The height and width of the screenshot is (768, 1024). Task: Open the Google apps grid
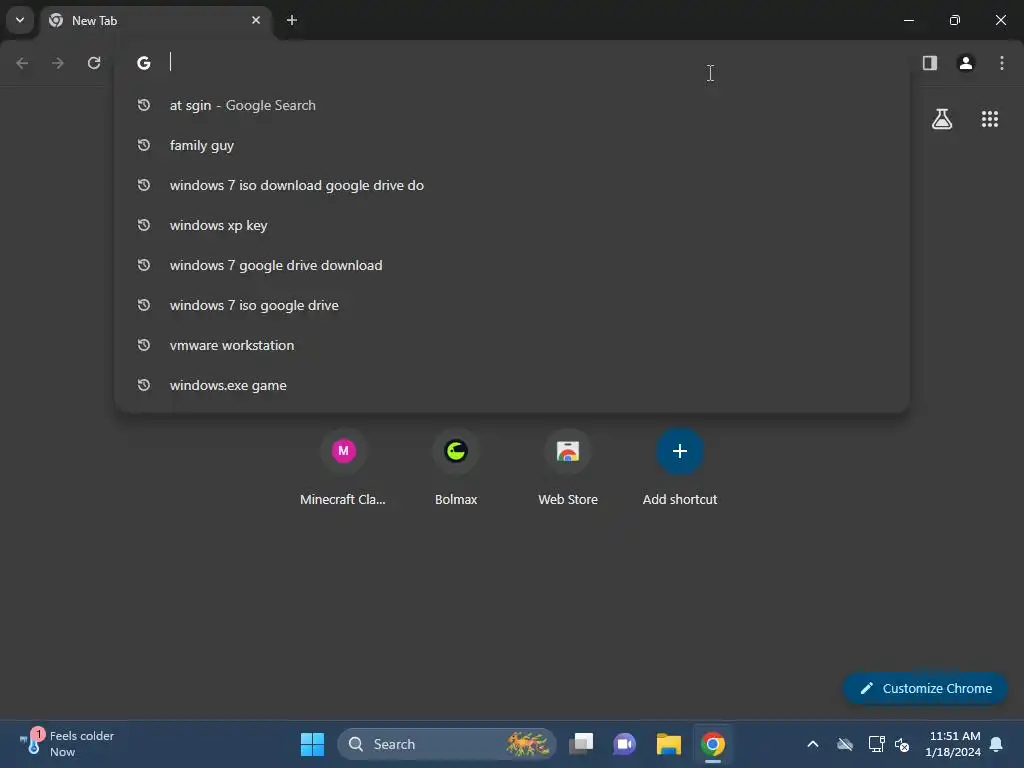(990, 119)
